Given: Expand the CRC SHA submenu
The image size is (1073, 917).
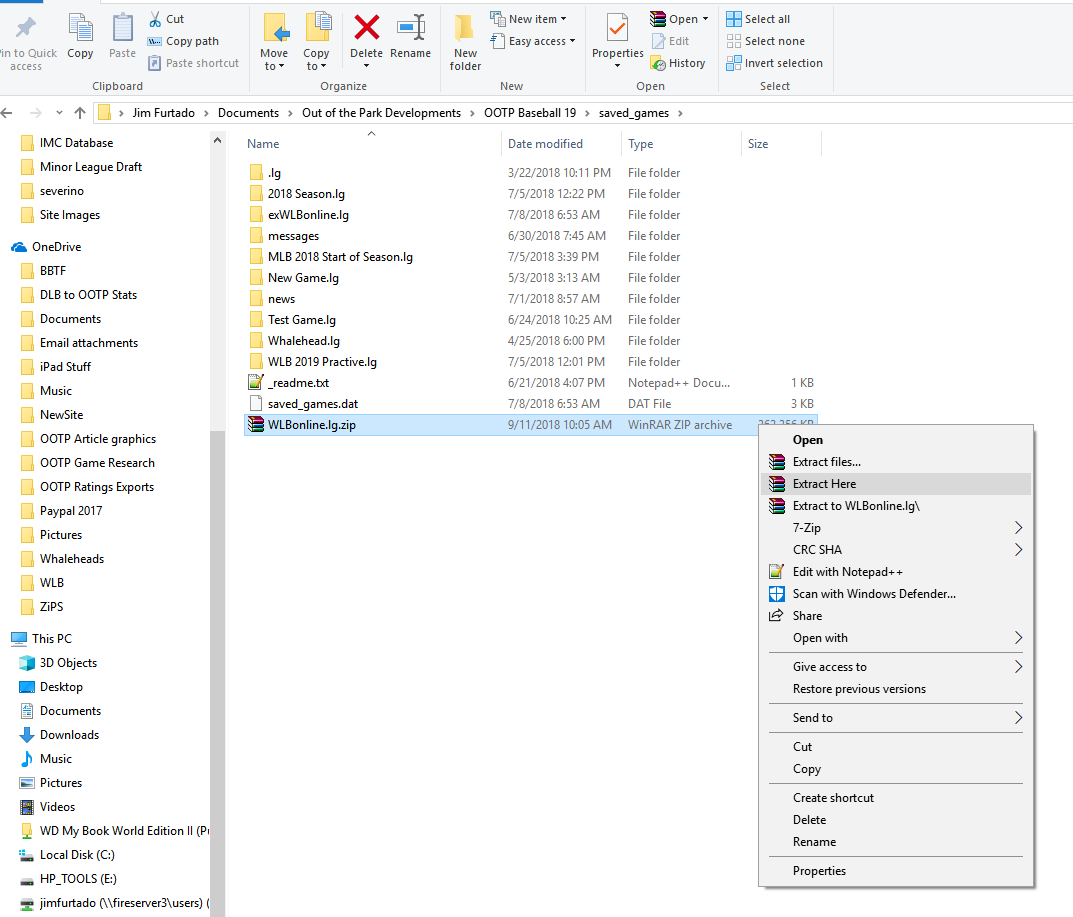Looking at the screenshot, I should [x=896, y=550].
